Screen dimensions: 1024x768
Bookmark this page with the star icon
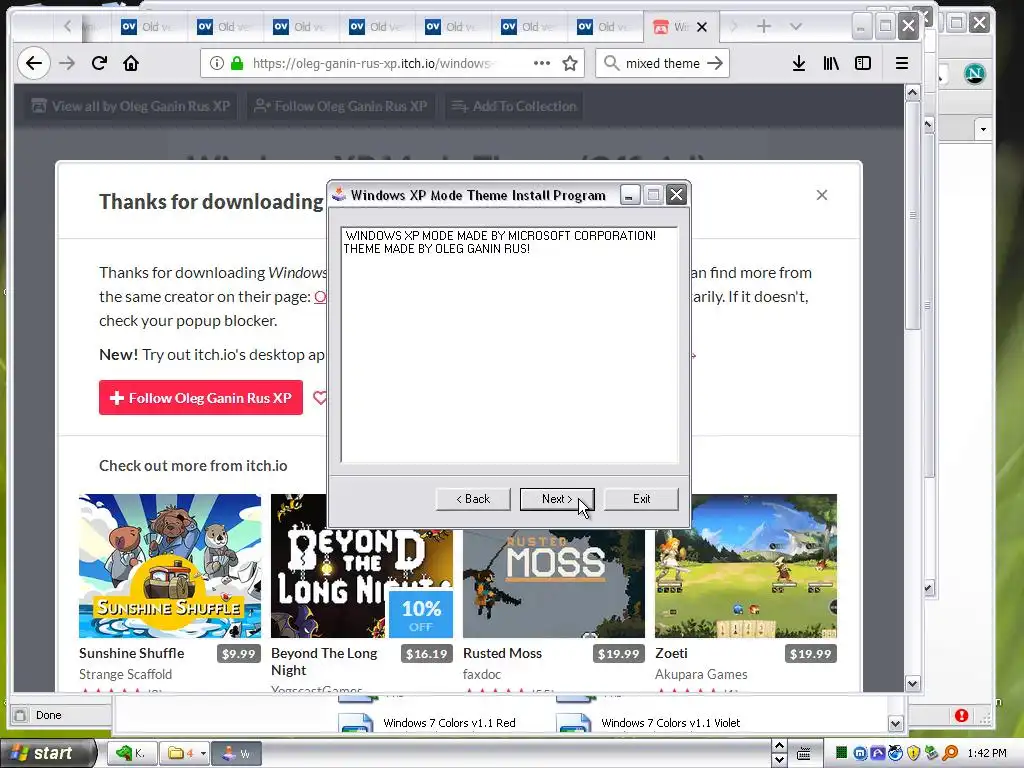(x=570, y=63)
